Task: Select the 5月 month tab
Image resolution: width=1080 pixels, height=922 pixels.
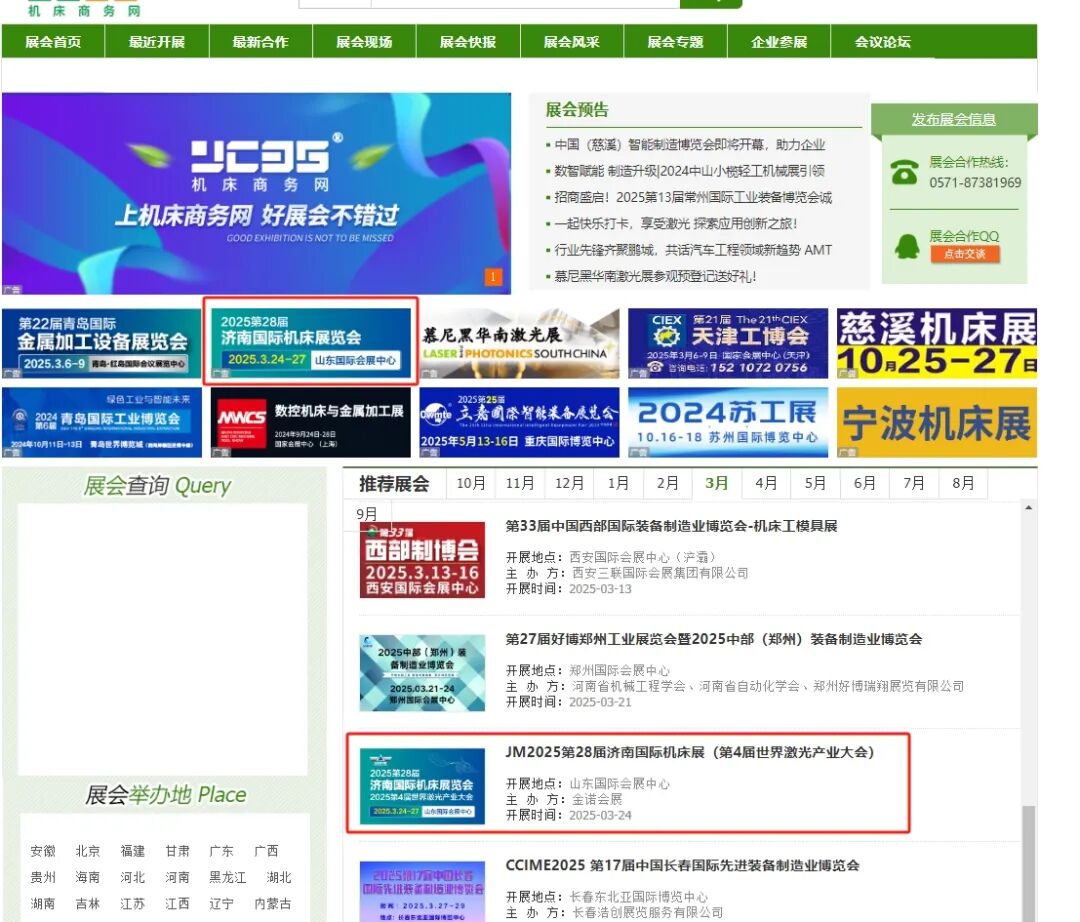Action: 816,483
